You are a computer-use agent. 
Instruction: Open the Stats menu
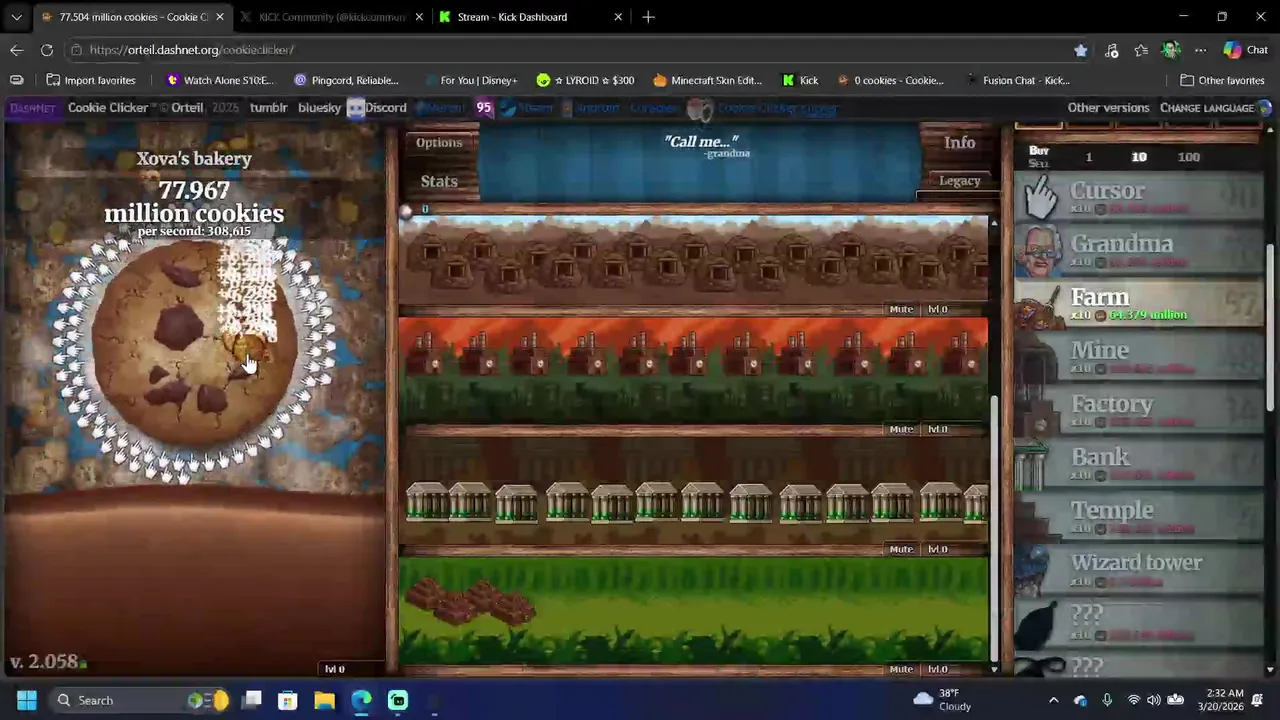[439, 181]
